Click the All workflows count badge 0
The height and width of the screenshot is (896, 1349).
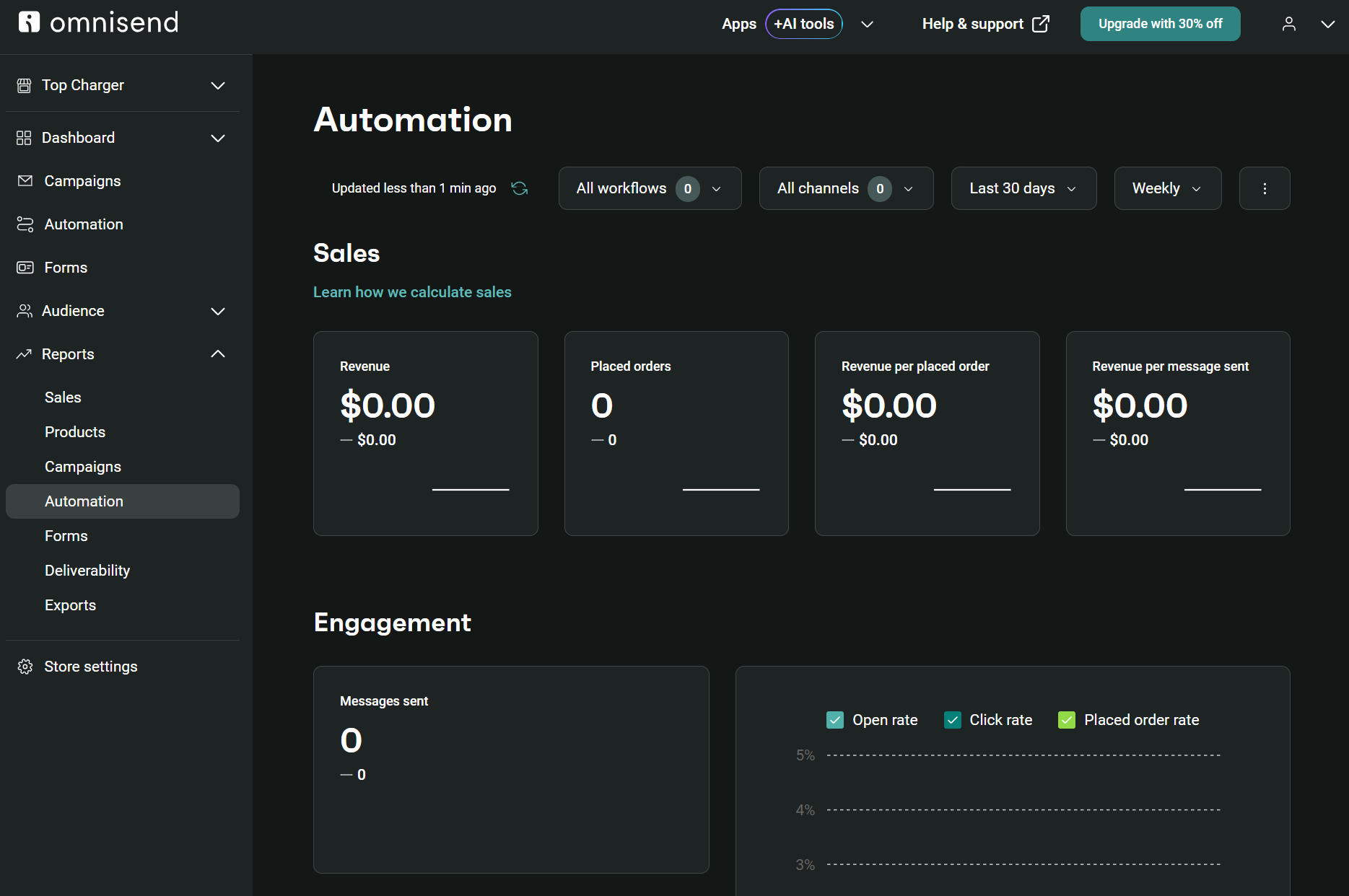click(x=688, y=189)
